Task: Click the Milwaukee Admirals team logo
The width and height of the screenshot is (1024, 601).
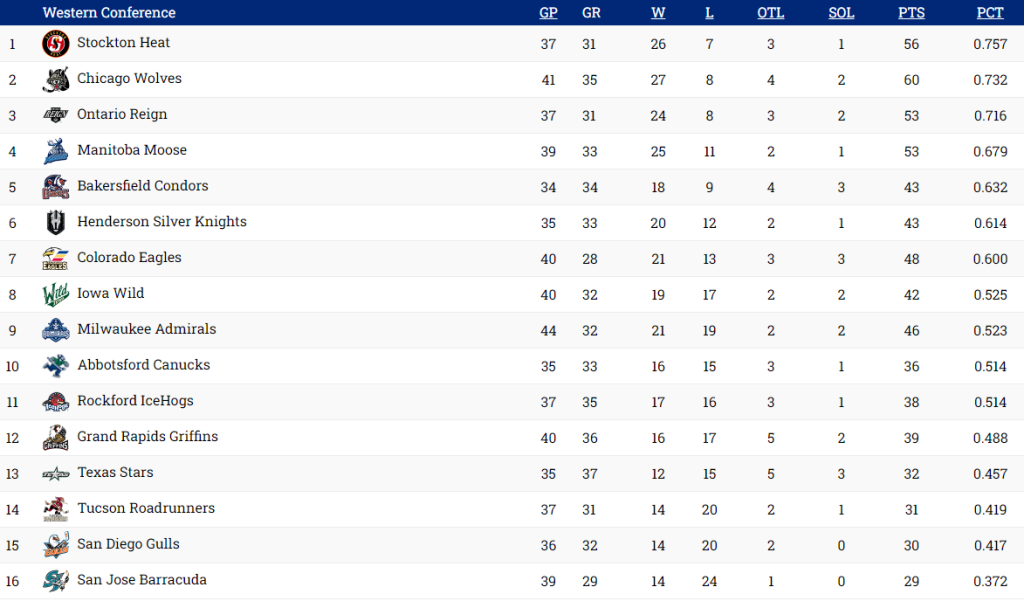Action: [x=55, y=330]
